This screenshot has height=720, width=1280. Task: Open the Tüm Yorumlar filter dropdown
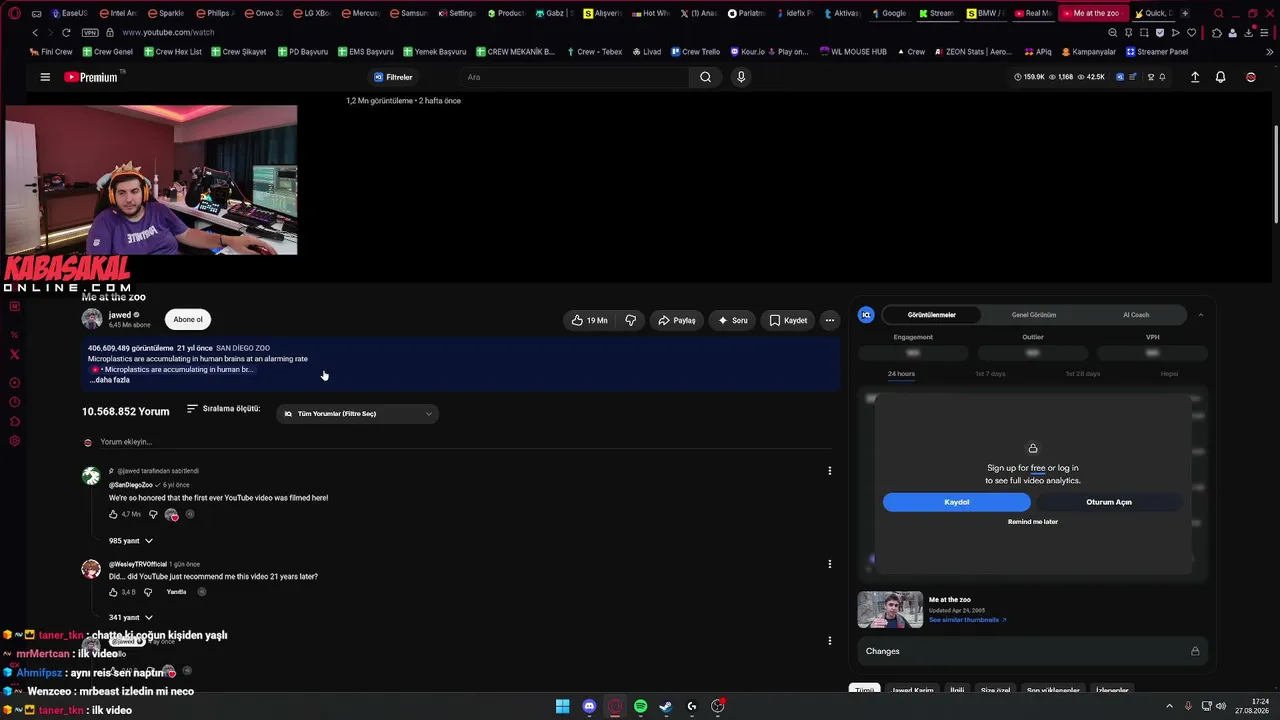(357, 414)
